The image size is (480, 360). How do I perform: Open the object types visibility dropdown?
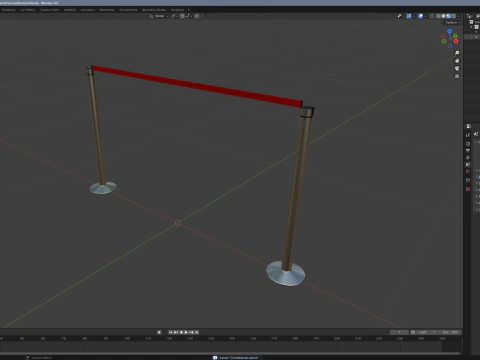[401, 16]
